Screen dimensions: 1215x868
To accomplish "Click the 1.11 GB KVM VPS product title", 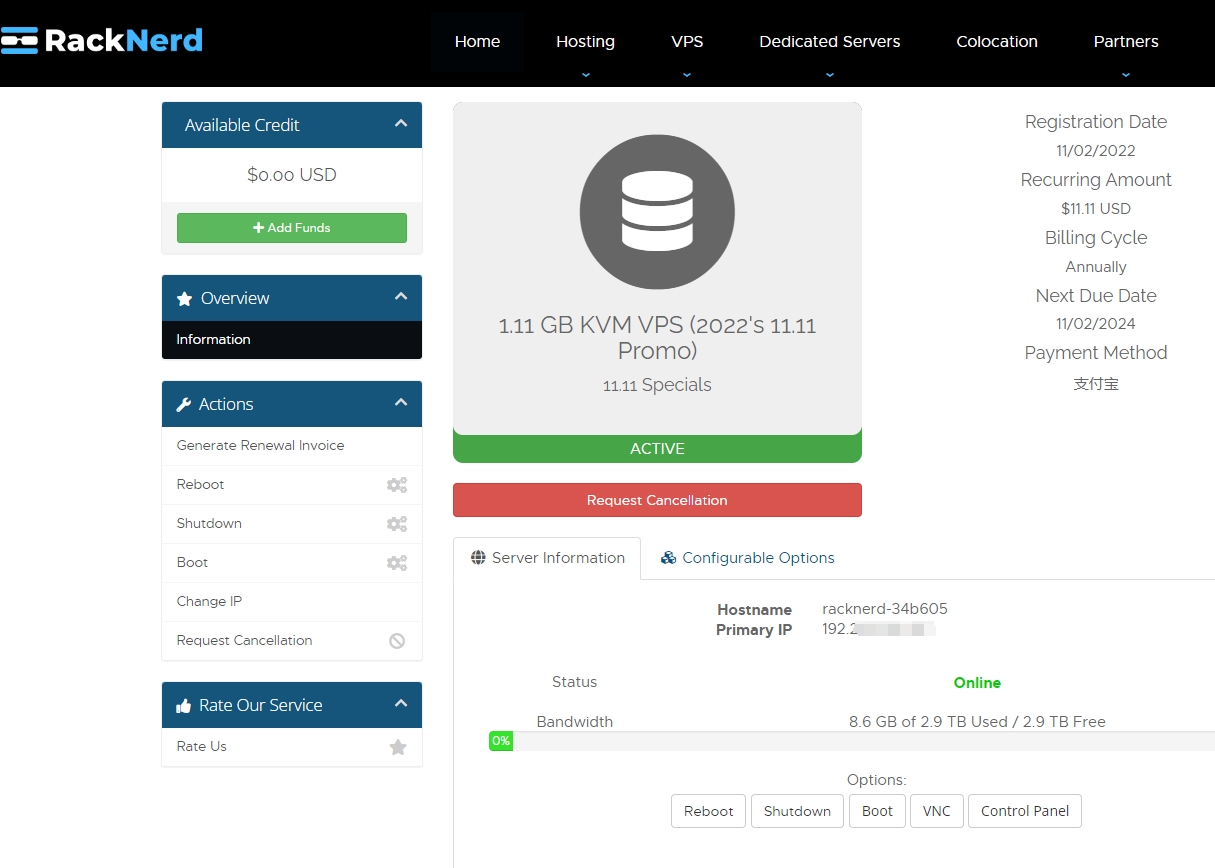I will 657,338.
